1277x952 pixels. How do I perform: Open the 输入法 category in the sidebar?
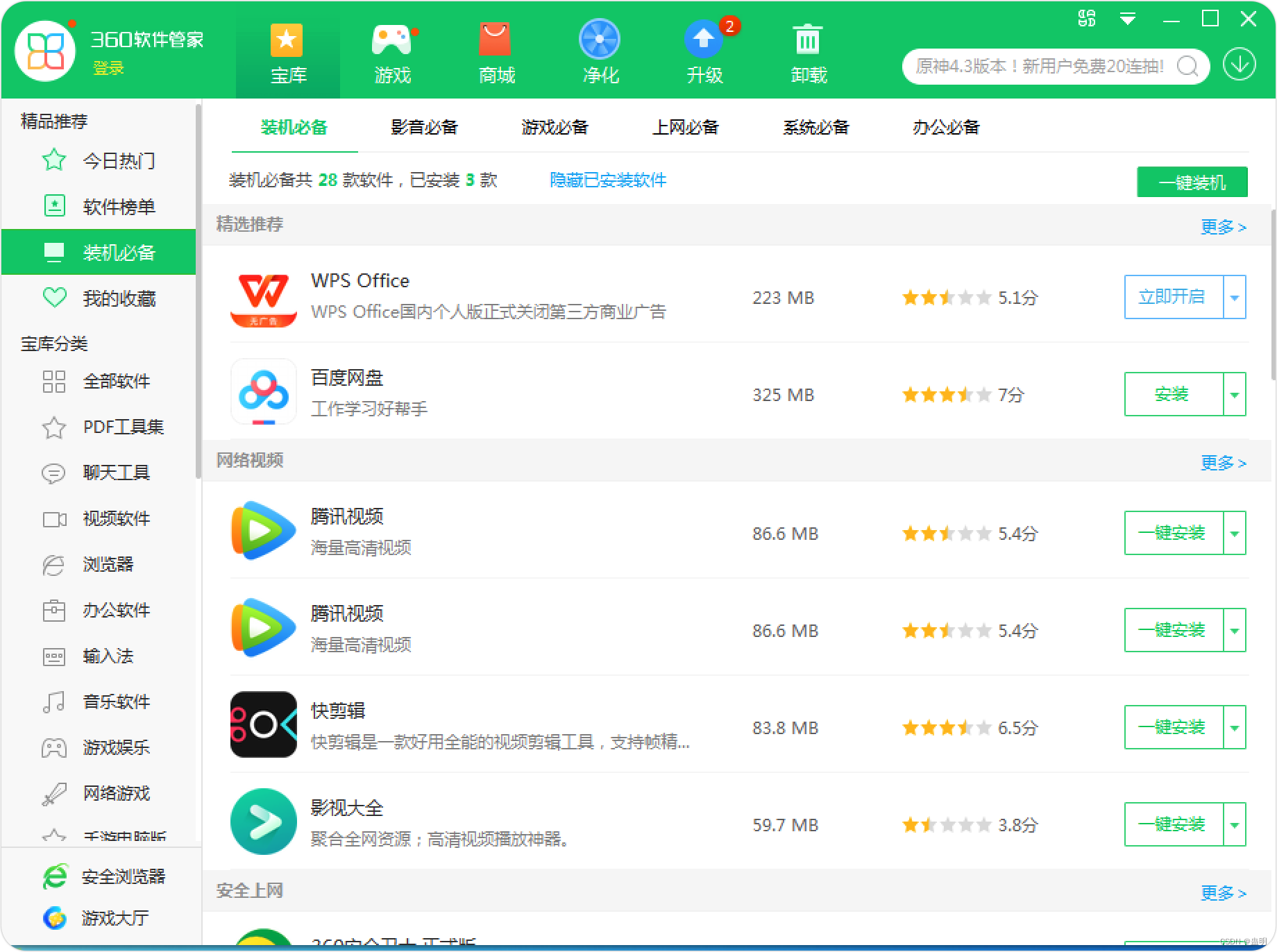point(108,656)
